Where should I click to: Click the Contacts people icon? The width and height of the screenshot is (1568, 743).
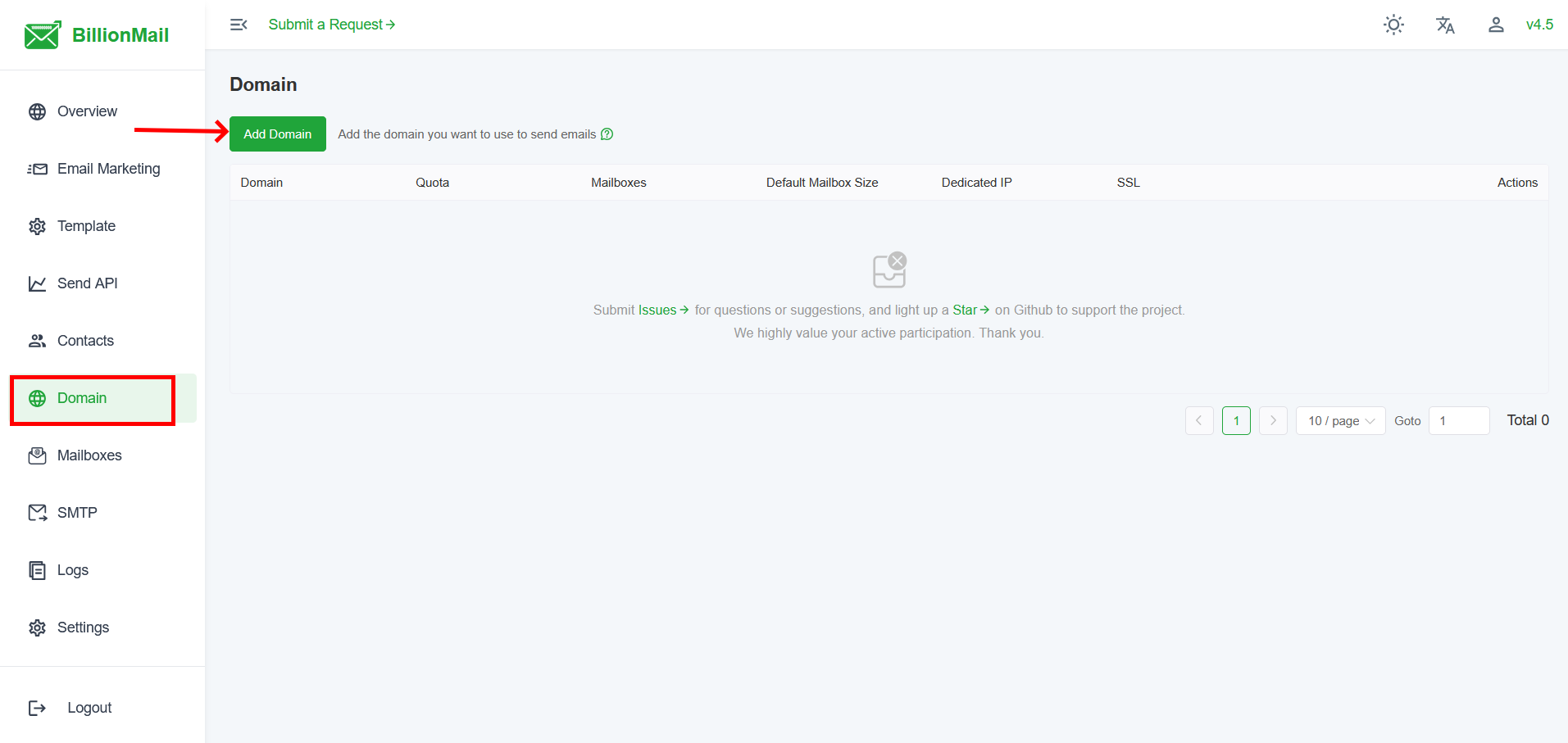pos(37,341)
